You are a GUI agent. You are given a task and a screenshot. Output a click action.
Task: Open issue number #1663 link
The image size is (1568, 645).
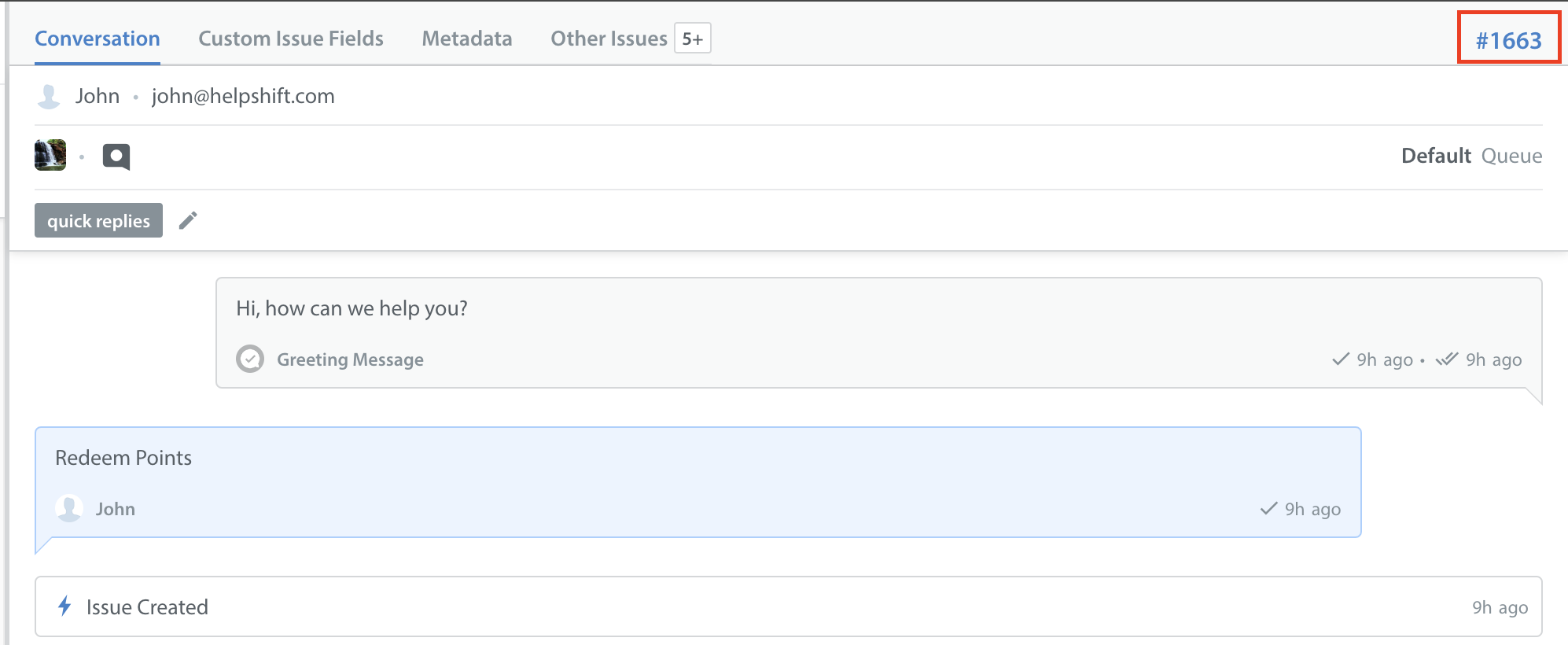1508,40
